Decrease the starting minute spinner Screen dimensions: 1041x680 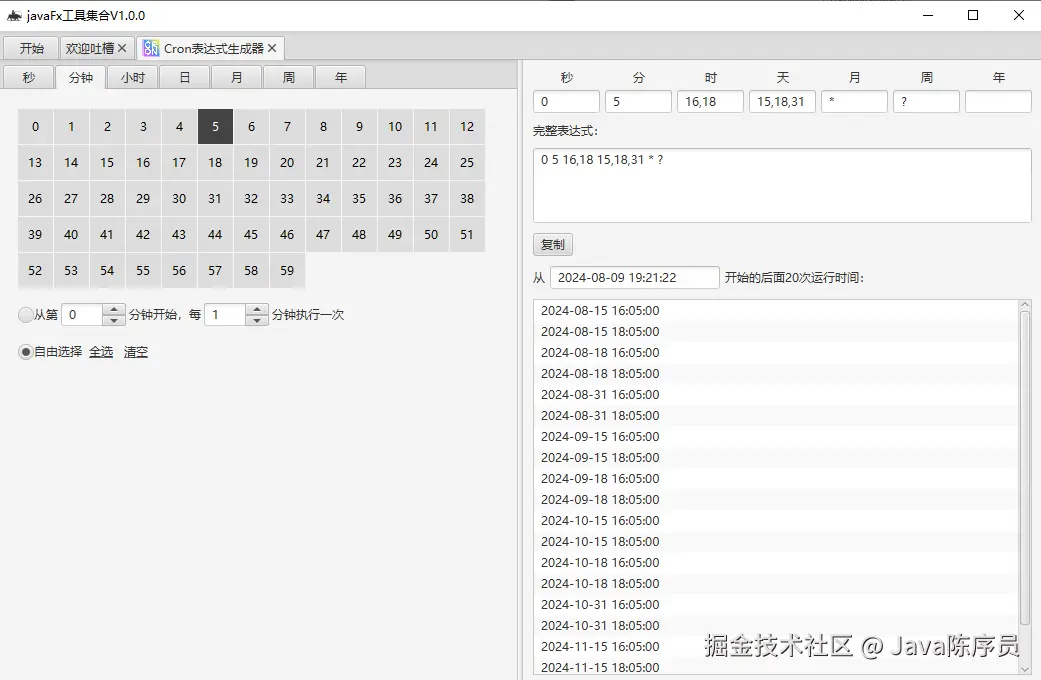(x=114, y=320)
